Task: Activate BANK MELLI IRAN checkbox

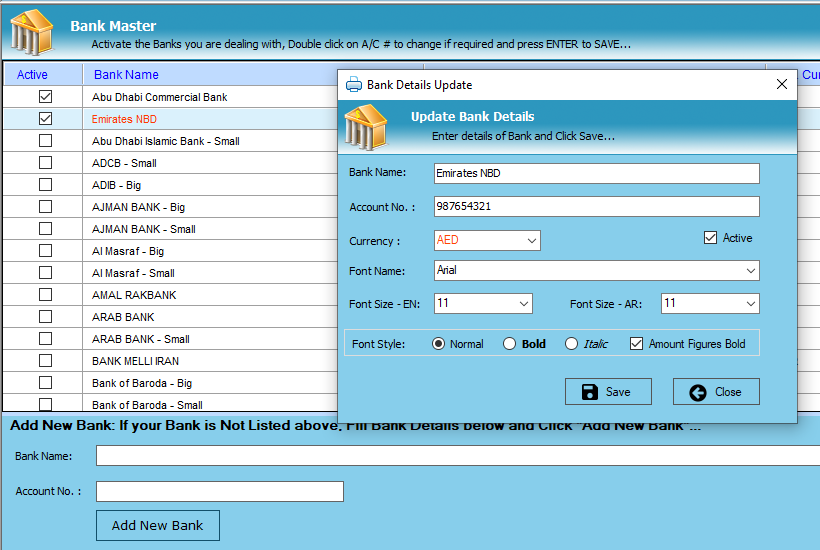Action: tap(45, 361)
